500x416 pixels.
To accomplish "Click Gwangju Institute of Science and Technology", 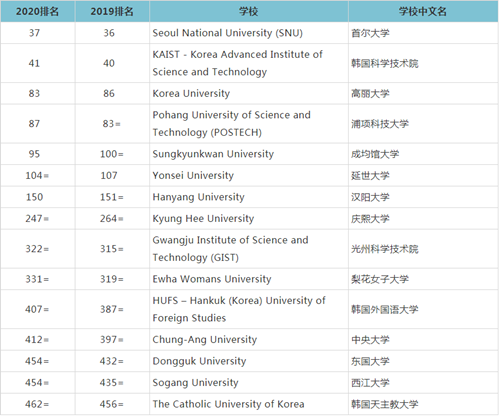I will [230, 249].
